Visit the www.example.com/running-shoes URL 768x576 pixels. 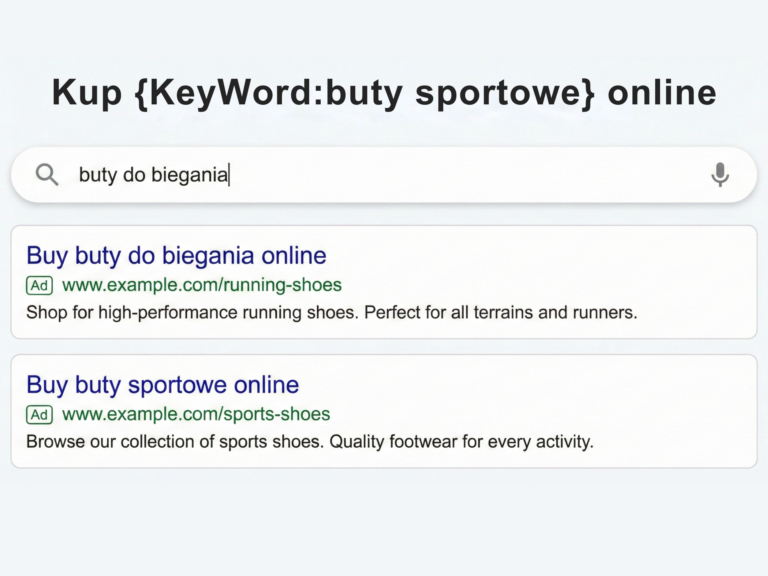click(201, 285)
